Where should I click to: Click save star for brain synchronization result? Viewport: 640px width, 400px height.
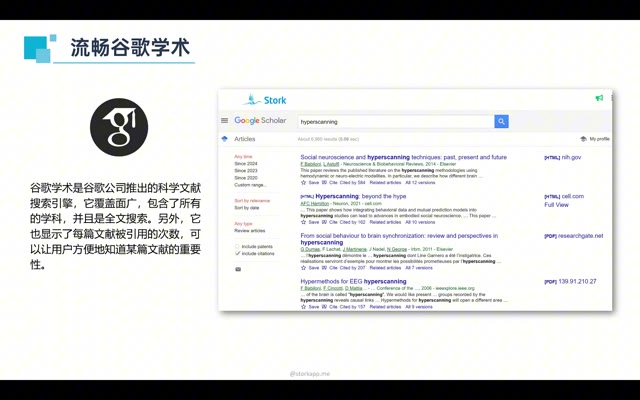point(303,268)
